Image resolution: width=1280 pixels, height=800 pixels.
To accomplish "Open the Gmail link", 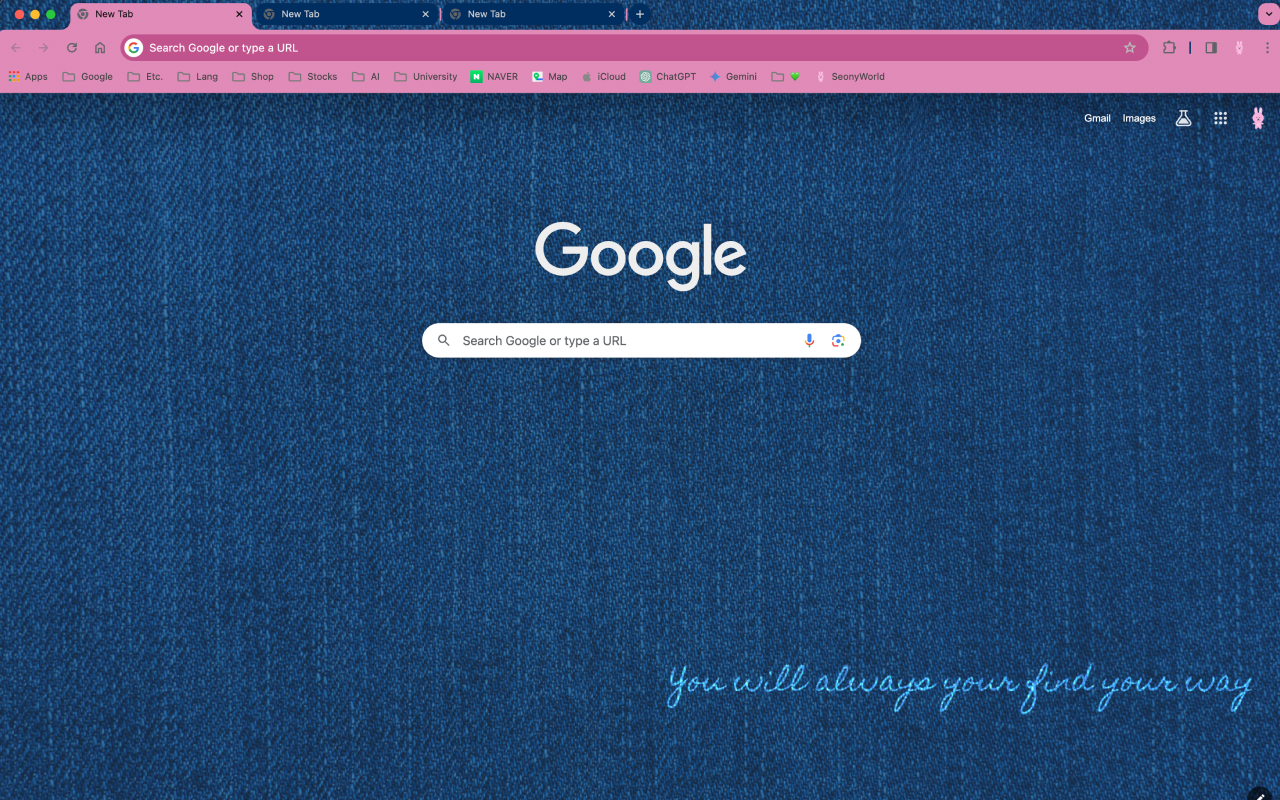I will (x=1097, y=118).
